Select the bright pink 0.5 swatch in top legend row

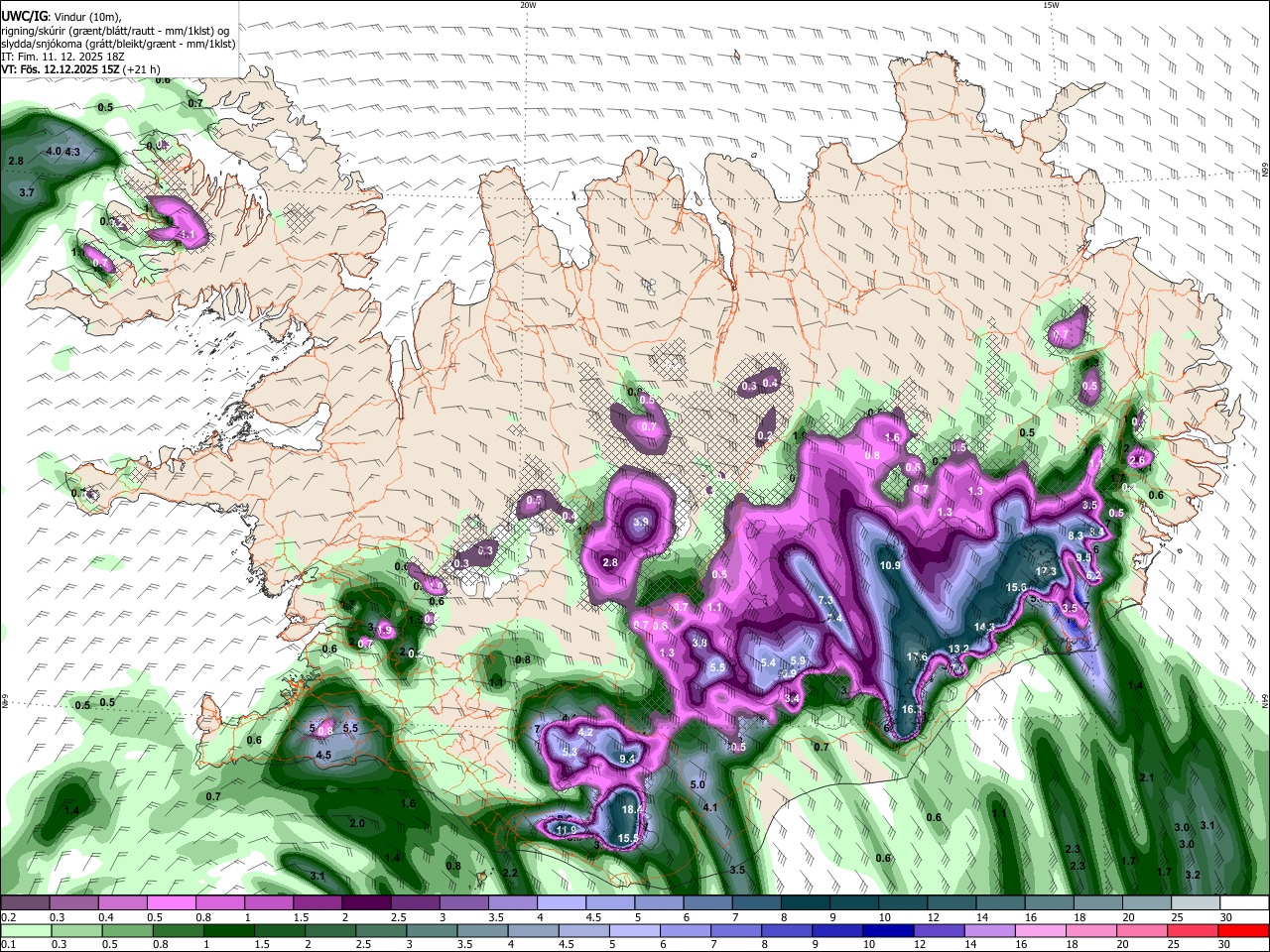[172, 903]
